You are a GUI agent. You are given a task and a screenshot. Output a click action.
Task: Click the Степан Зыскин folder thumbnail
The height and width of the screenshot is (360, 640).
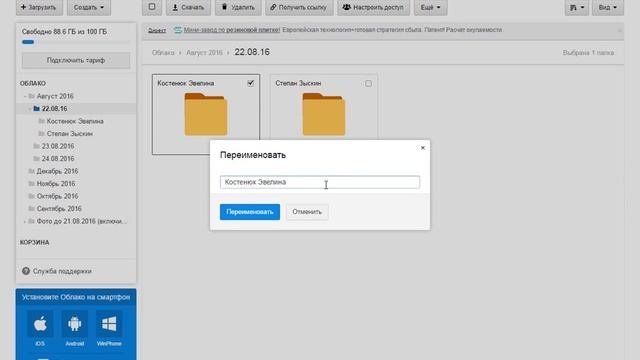coord(324,114)
